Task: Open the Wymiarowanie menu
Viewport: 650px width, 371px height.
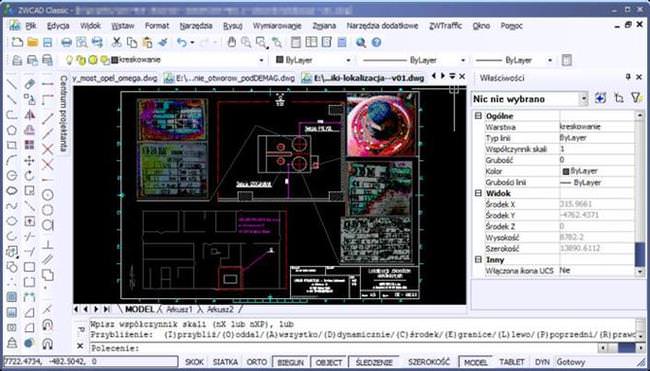Action: (x=276, y=26)
